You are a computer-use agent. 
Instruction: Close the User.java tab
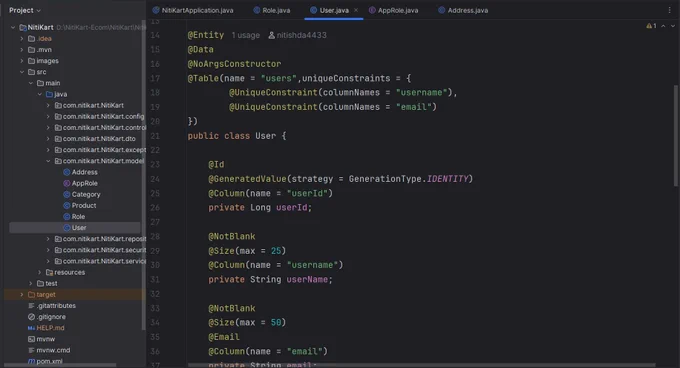(x=356, y=10)
